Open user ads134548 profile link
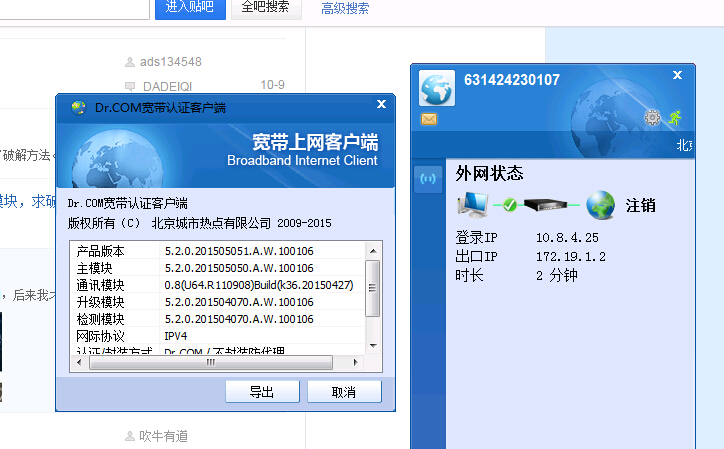724x449 pixels. click(171, 62)
